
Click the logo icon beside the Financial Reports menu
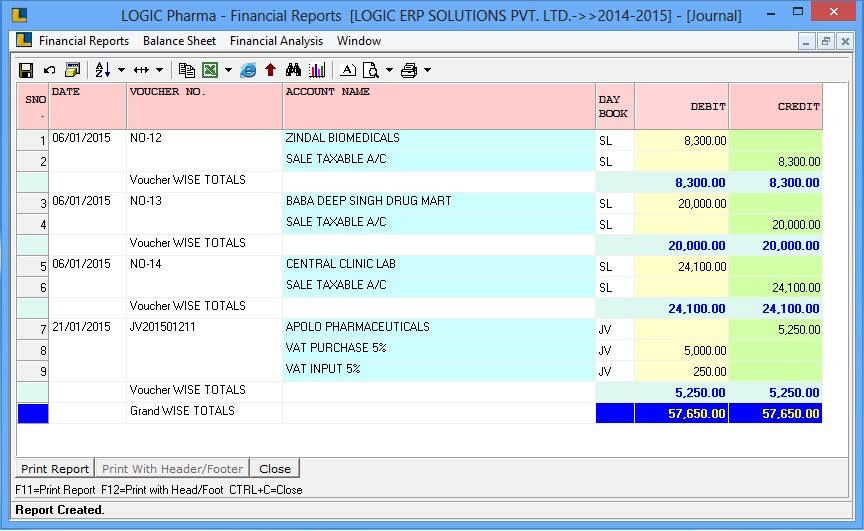pyautogui.click(x=24, y=40)
